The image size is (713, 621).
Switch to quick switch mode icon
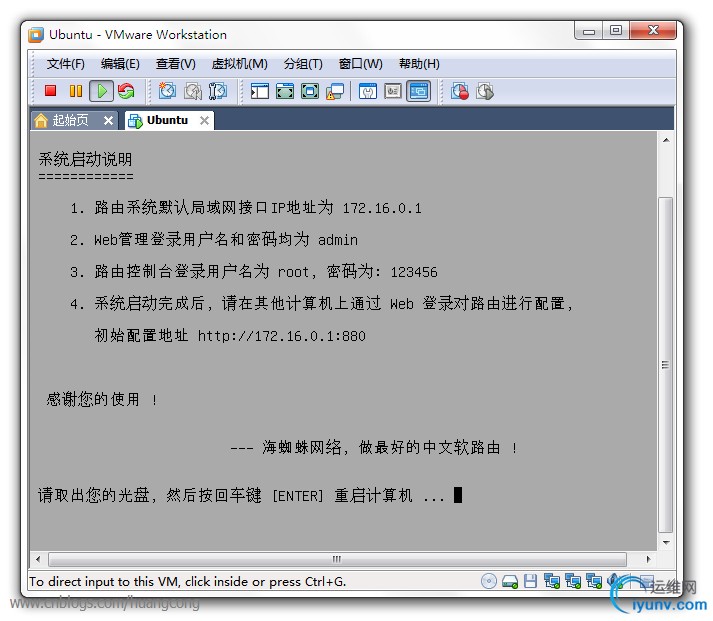285,91
